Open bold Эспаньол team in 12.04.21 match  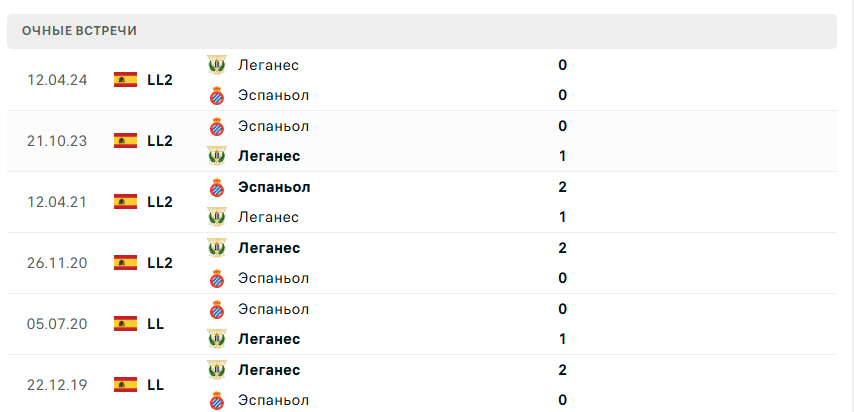click(x=274, y=187)
